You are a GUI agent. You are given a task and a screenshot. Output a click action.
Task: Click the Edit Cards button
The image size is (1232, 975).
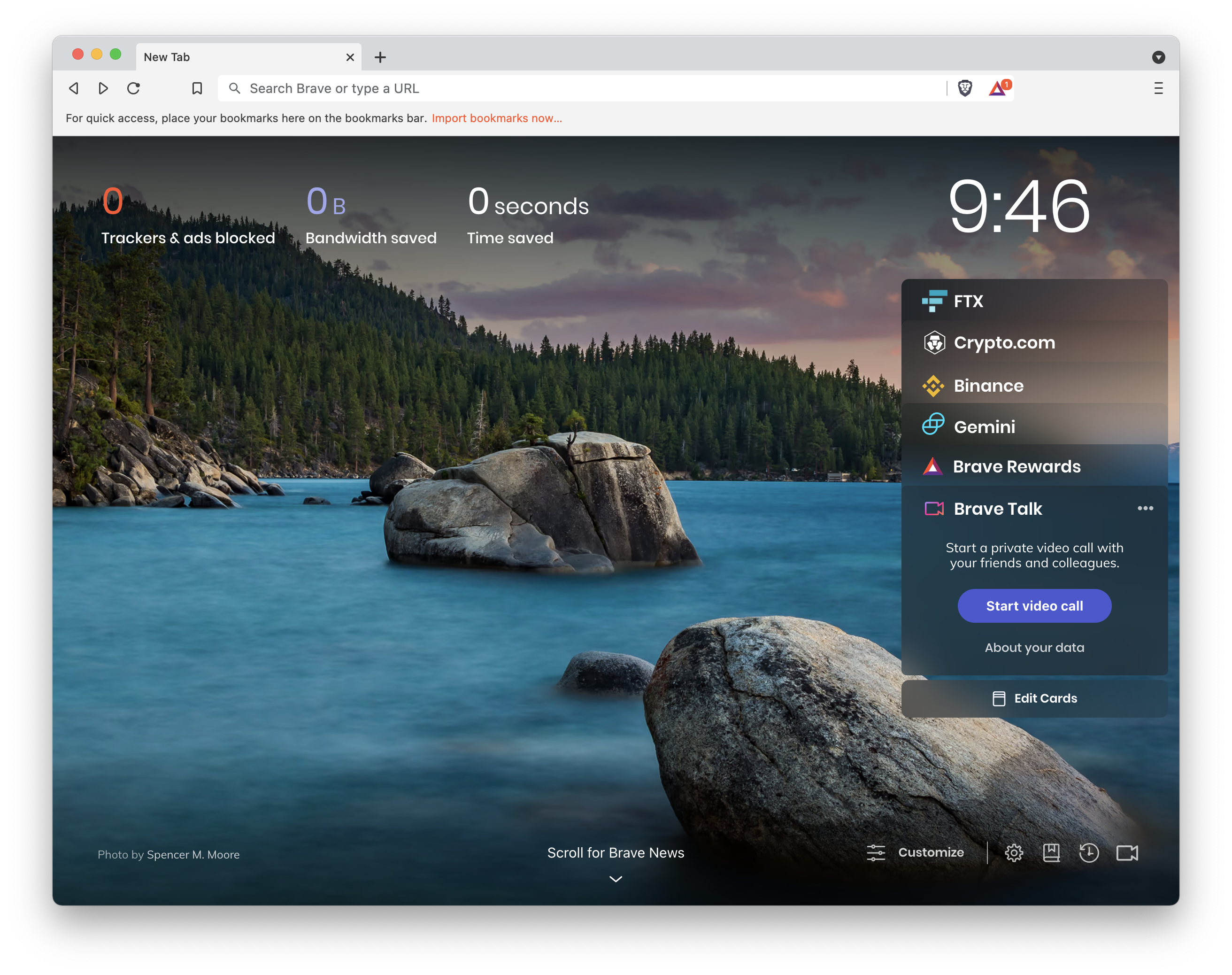1034,698
